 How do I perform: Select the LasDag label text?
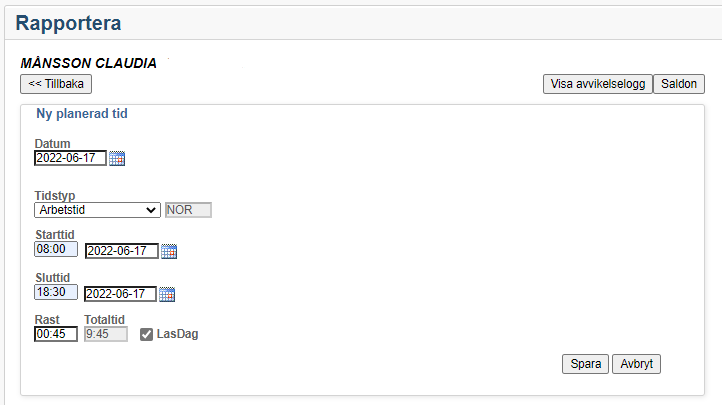click(177, 334)
